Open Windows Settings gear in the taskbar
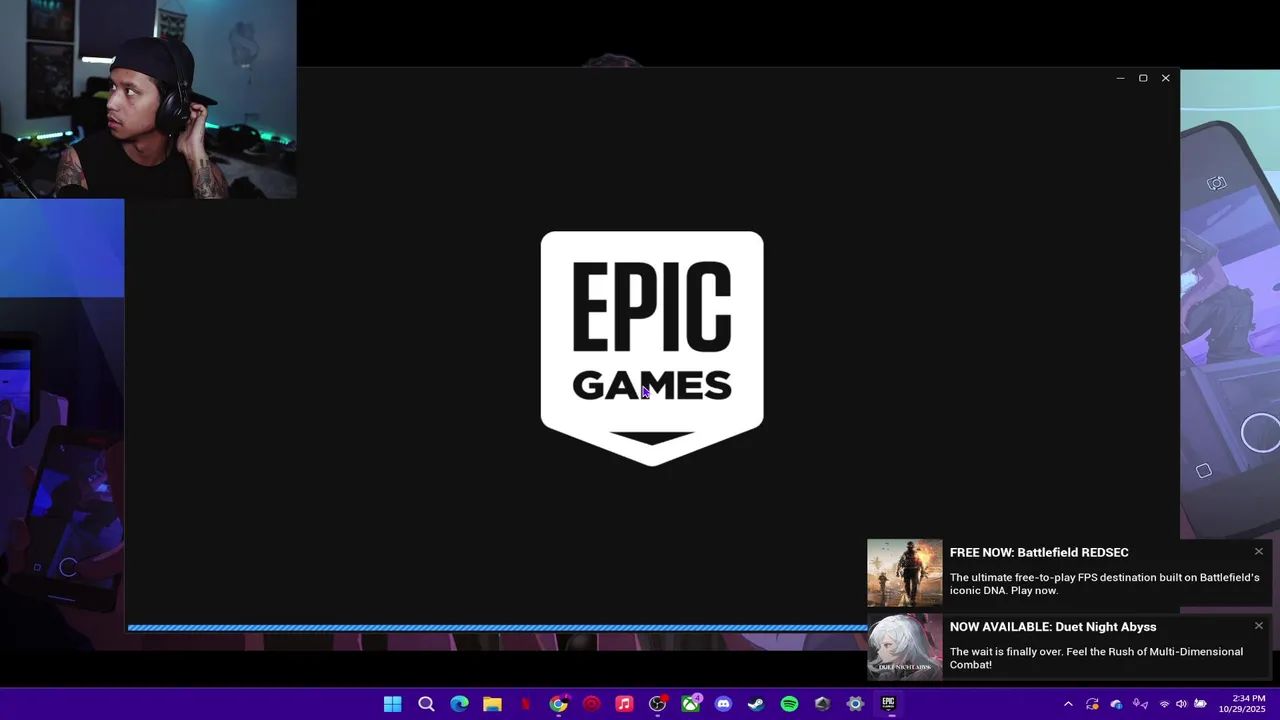Screen dimensions: 1280x720 pos(855,704)
